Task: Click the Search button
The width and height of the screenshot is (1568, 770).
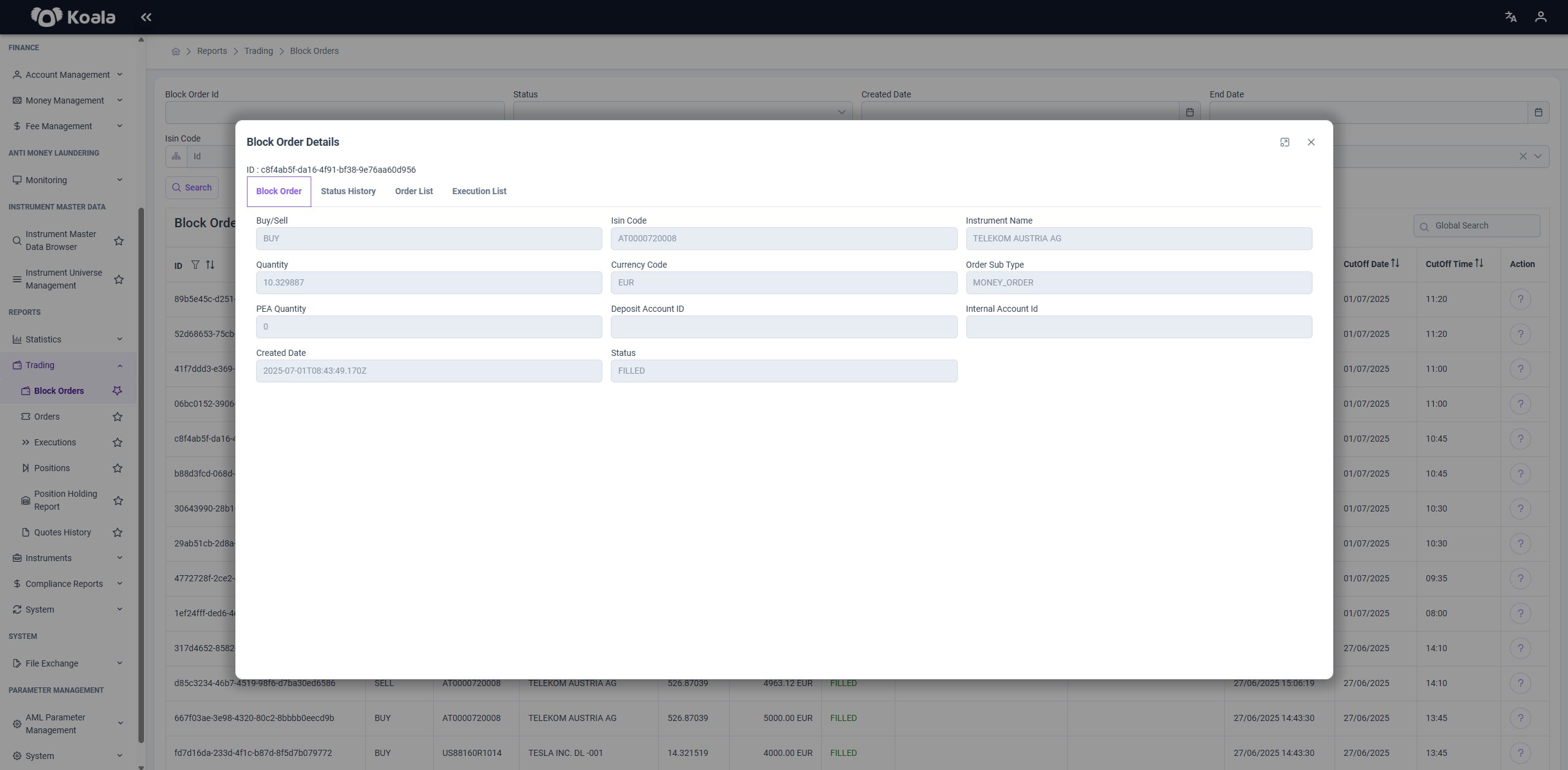Action: [192, 187]
